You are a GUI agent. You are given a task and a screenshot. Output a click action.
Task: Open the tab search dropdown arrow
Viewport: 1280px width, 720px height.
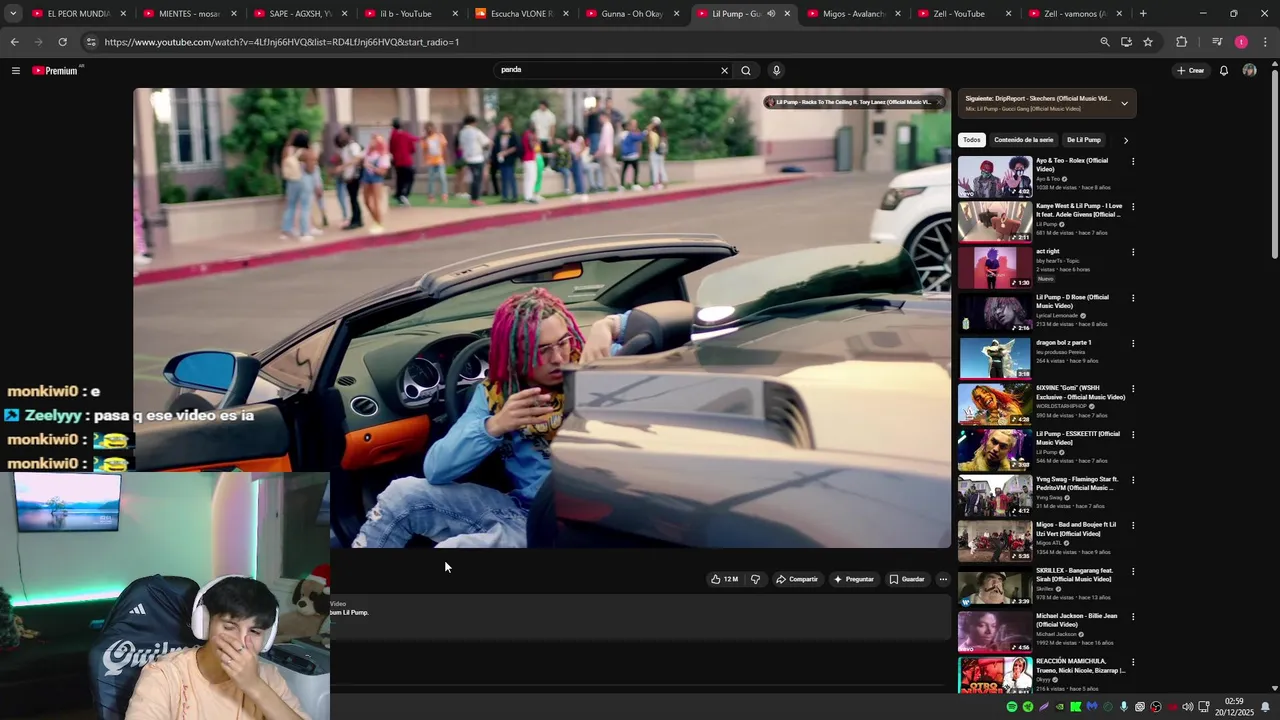click(x=13, y=14)
